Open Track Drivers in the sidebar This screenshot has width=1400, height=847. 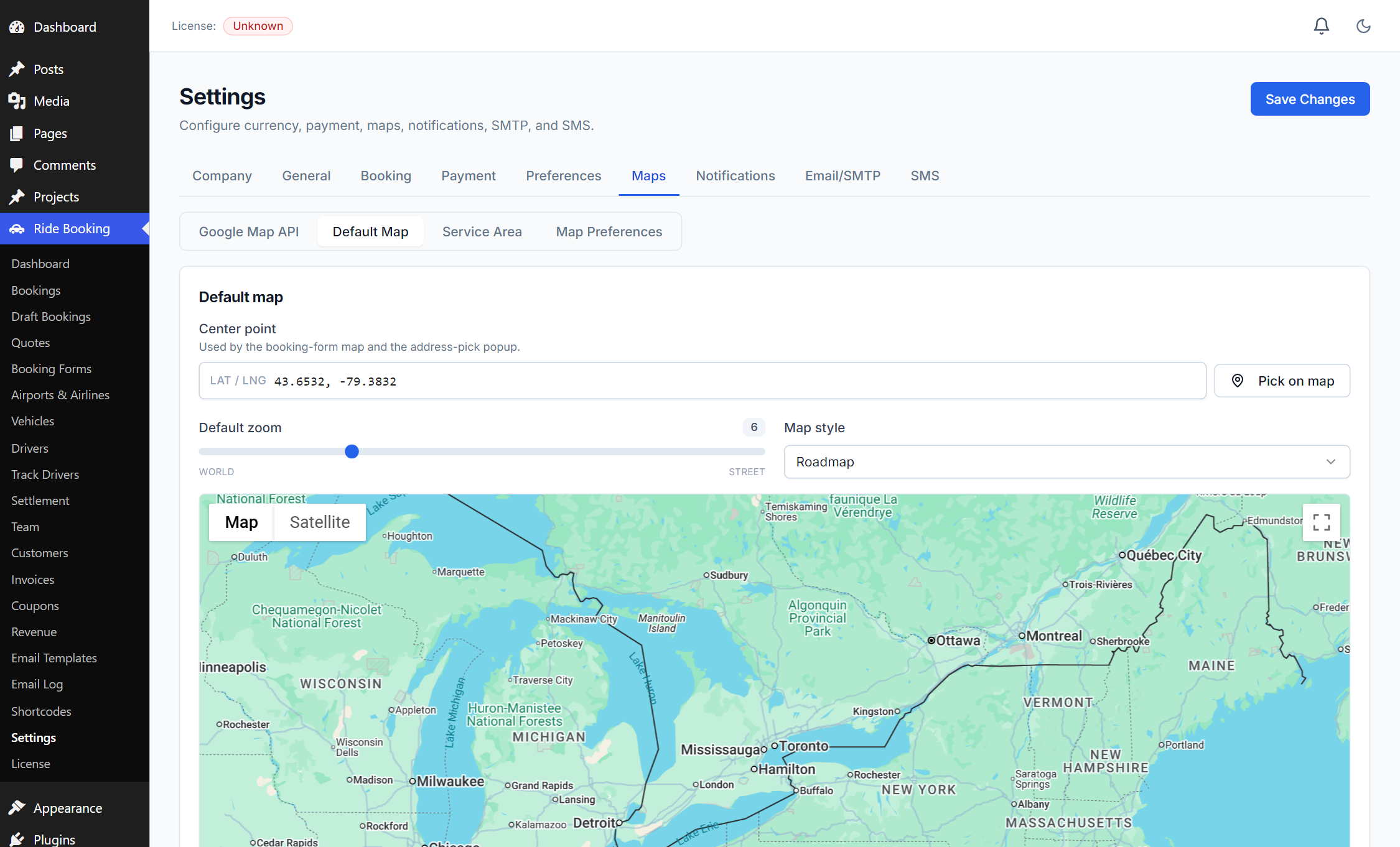coord(45,474)
